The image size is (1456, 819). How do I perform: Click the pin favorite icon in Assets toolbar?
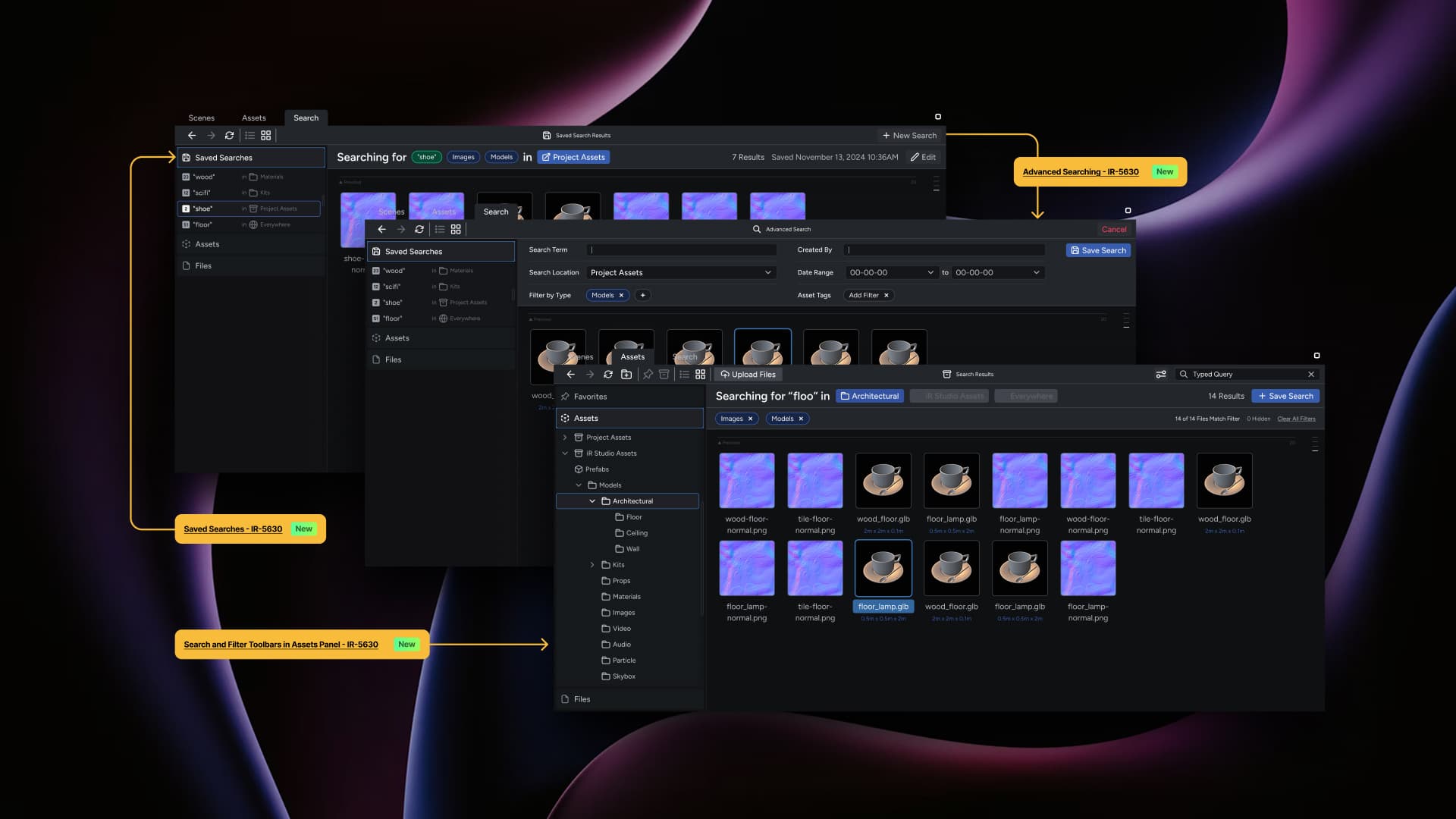(x=648, y=375)
